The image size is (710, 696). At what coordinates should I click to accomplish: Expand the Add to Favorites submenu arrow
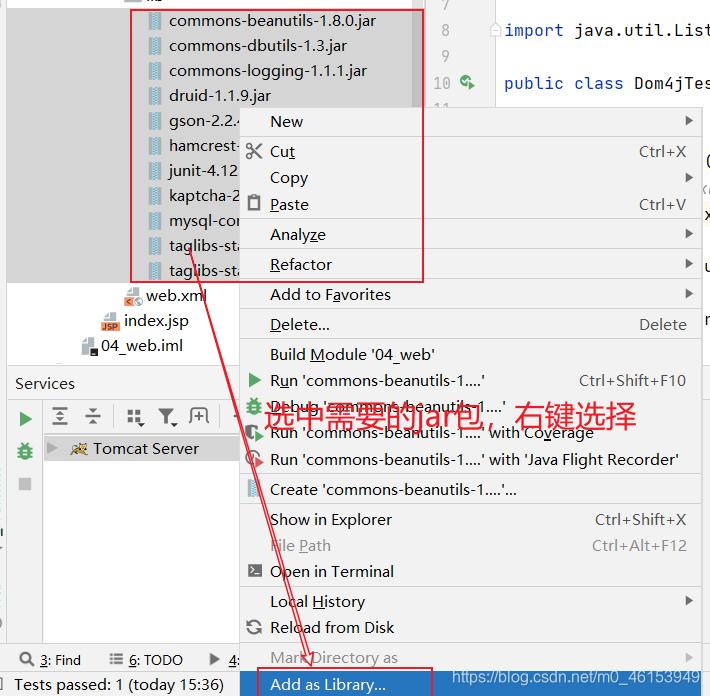tap(689, 294)
